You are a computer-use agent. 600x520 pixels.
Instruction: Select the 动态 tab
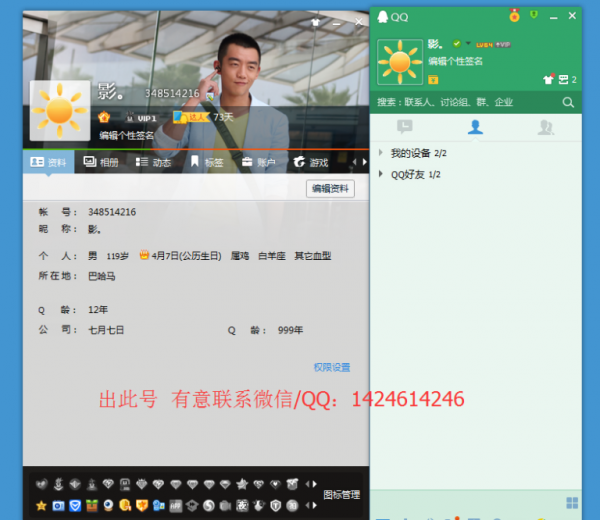point(153,162)
